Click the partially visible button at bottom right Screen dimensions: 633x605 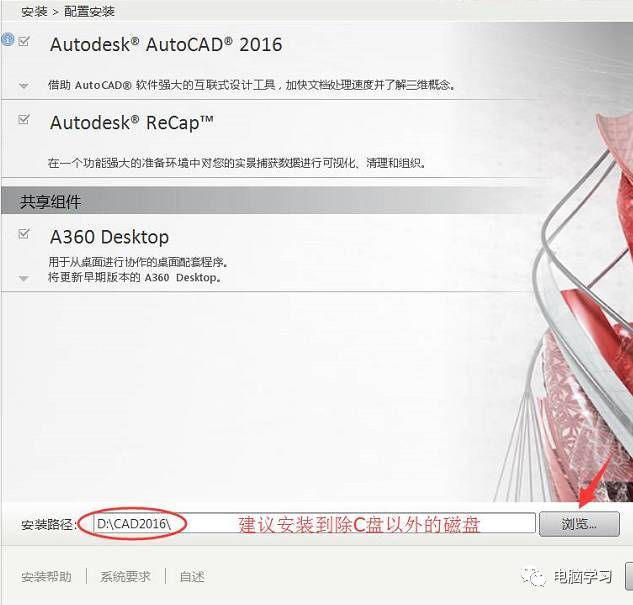point(629,576)
